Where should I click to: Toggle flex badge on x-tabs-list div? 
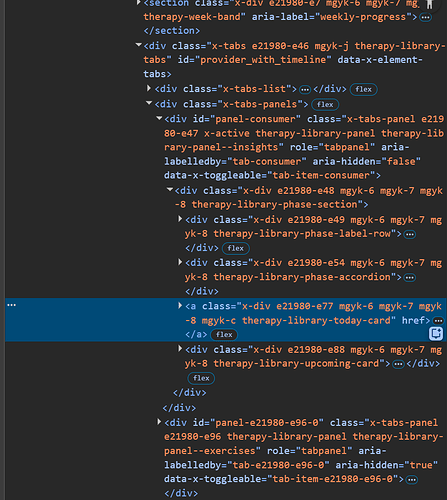tap(363, 89)
